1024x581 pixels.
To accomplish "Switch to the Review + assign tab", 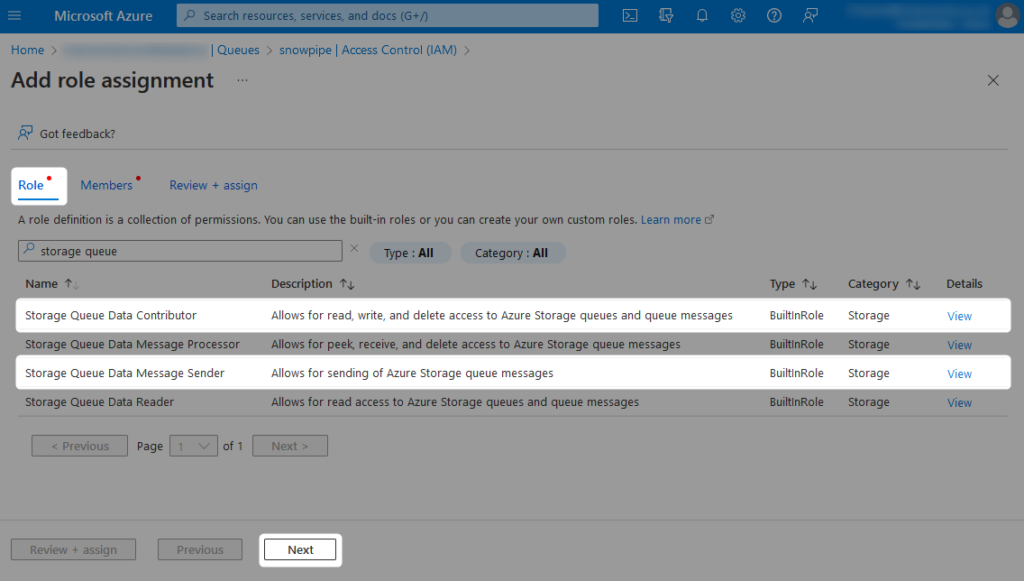I will pos(213,185).
